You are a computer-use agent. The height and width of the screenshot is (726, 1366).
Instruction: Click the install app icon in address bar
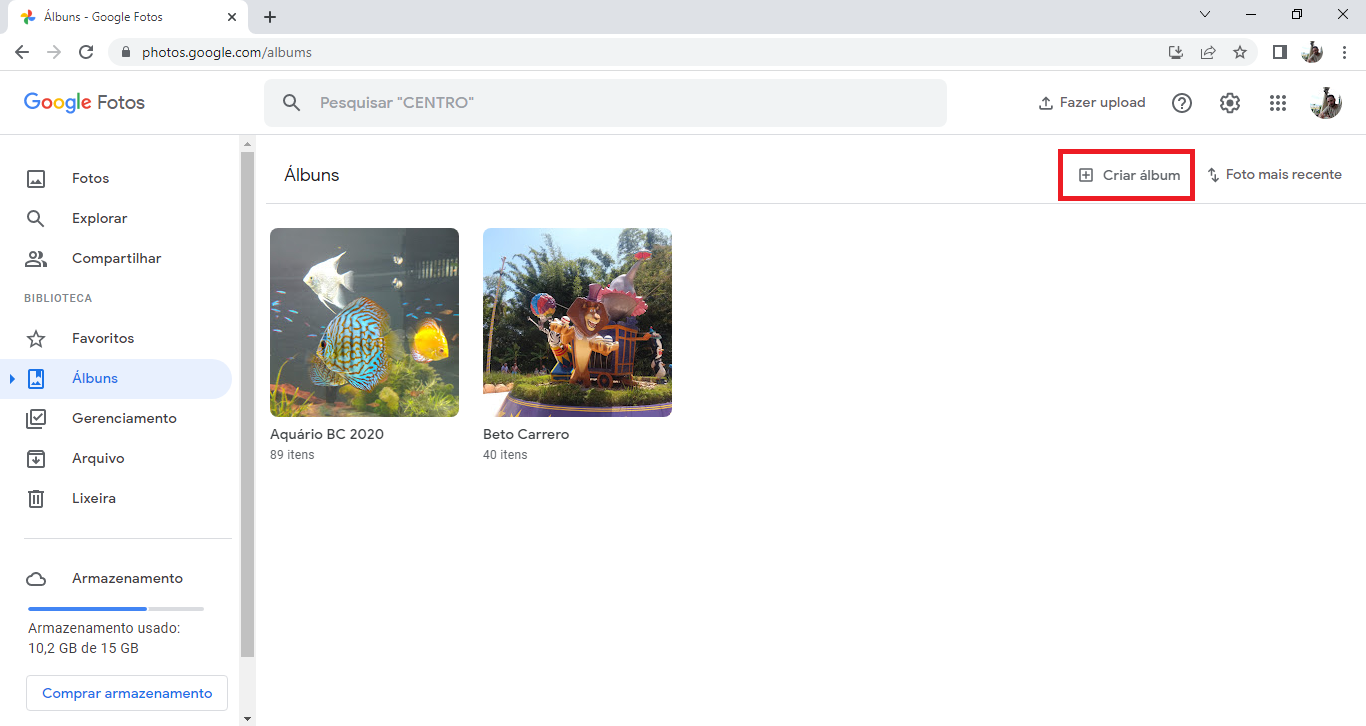[x=1176, y=52]
